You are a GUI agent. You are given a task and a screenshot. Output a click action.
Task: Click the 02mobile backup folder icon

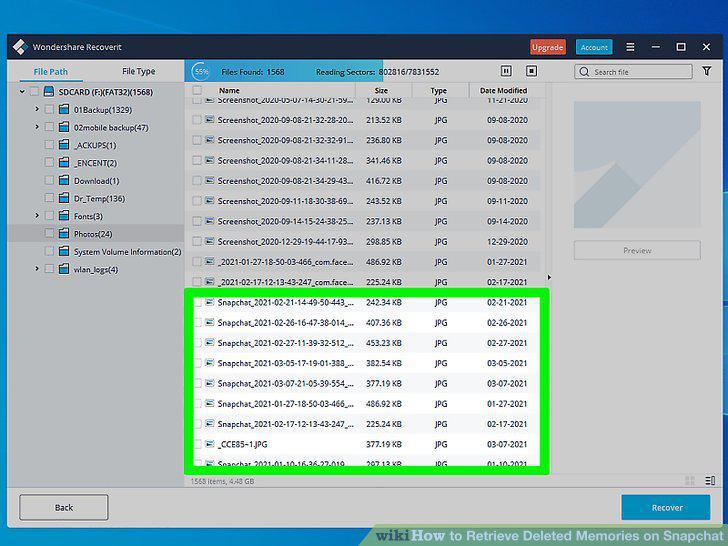coord(64,127)
